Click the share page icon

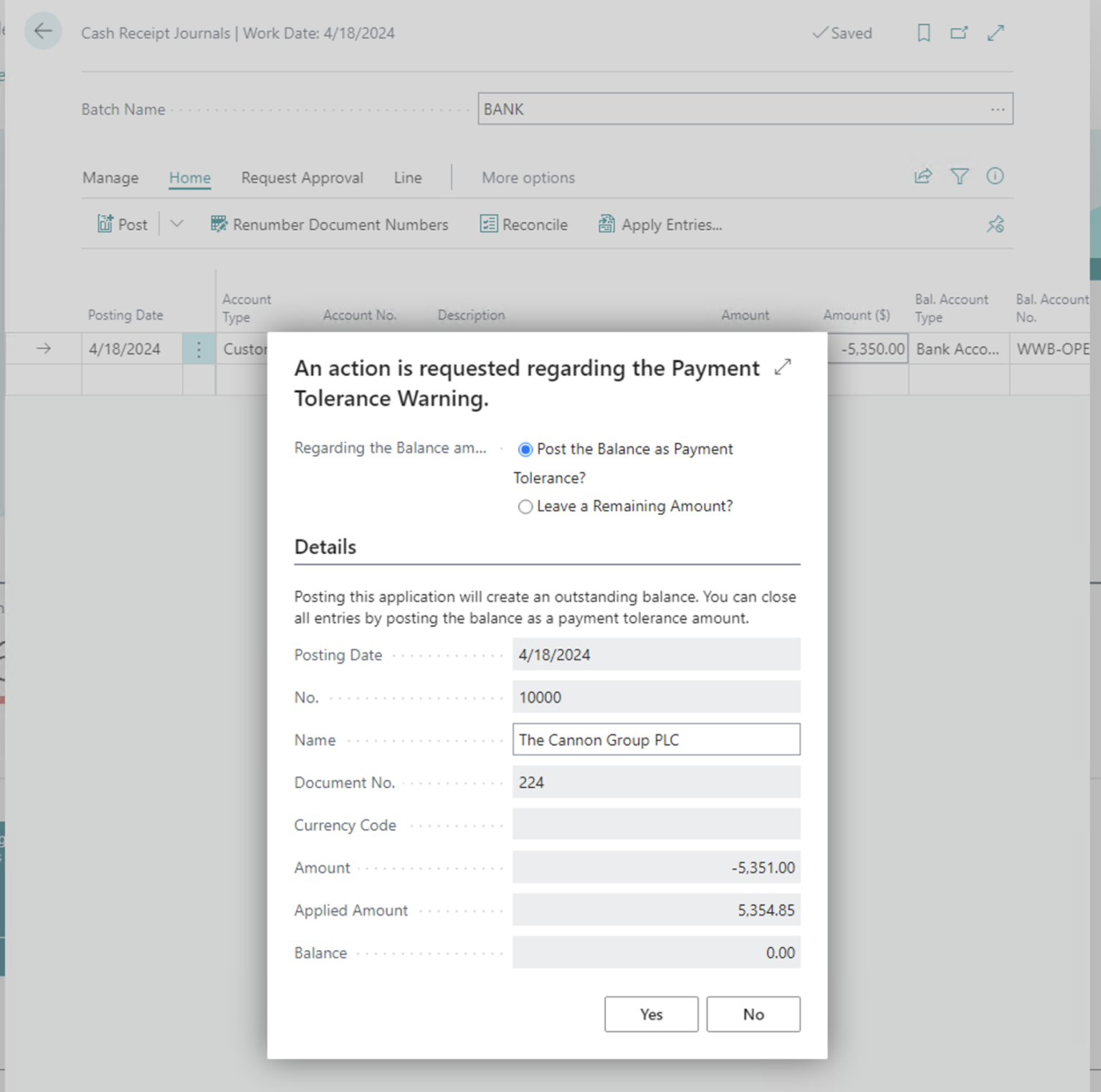pyautogui.click(x=923, y=176)
